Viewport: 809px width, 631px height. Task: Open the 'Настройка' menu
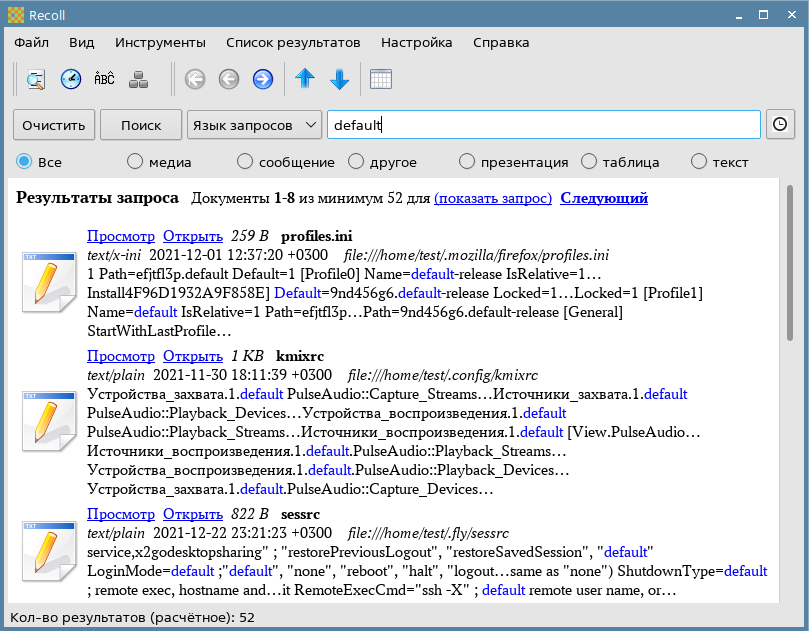tap(416, 43)
